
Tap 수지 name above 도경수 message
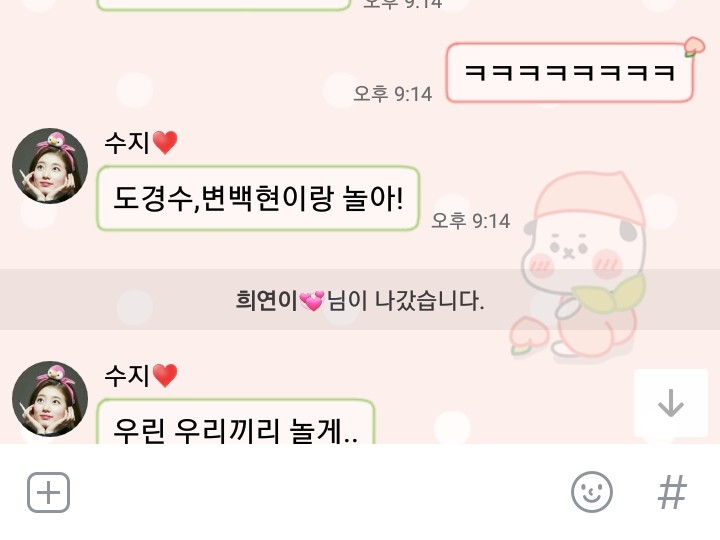(127, 142)
